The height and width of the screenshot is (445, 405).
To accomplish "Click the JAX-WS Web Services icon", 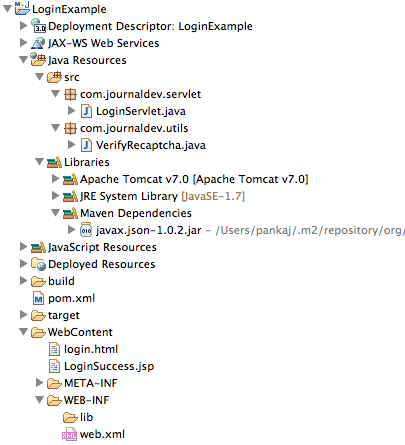I will 38,43.
